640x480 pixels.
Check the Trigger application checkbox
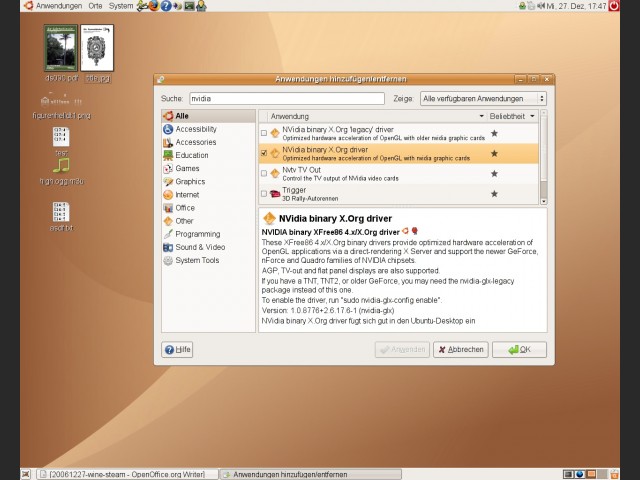tap(264, 193)
